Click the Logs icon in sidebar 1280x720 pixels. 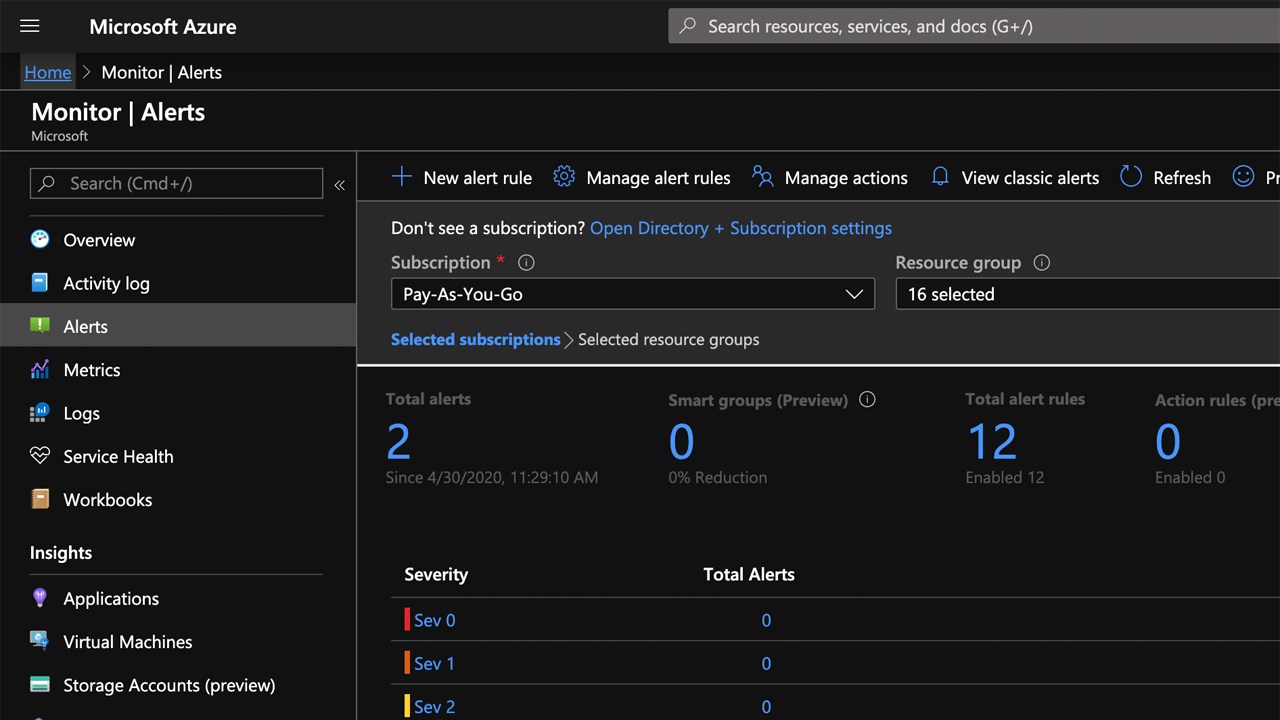click(40, 413)
